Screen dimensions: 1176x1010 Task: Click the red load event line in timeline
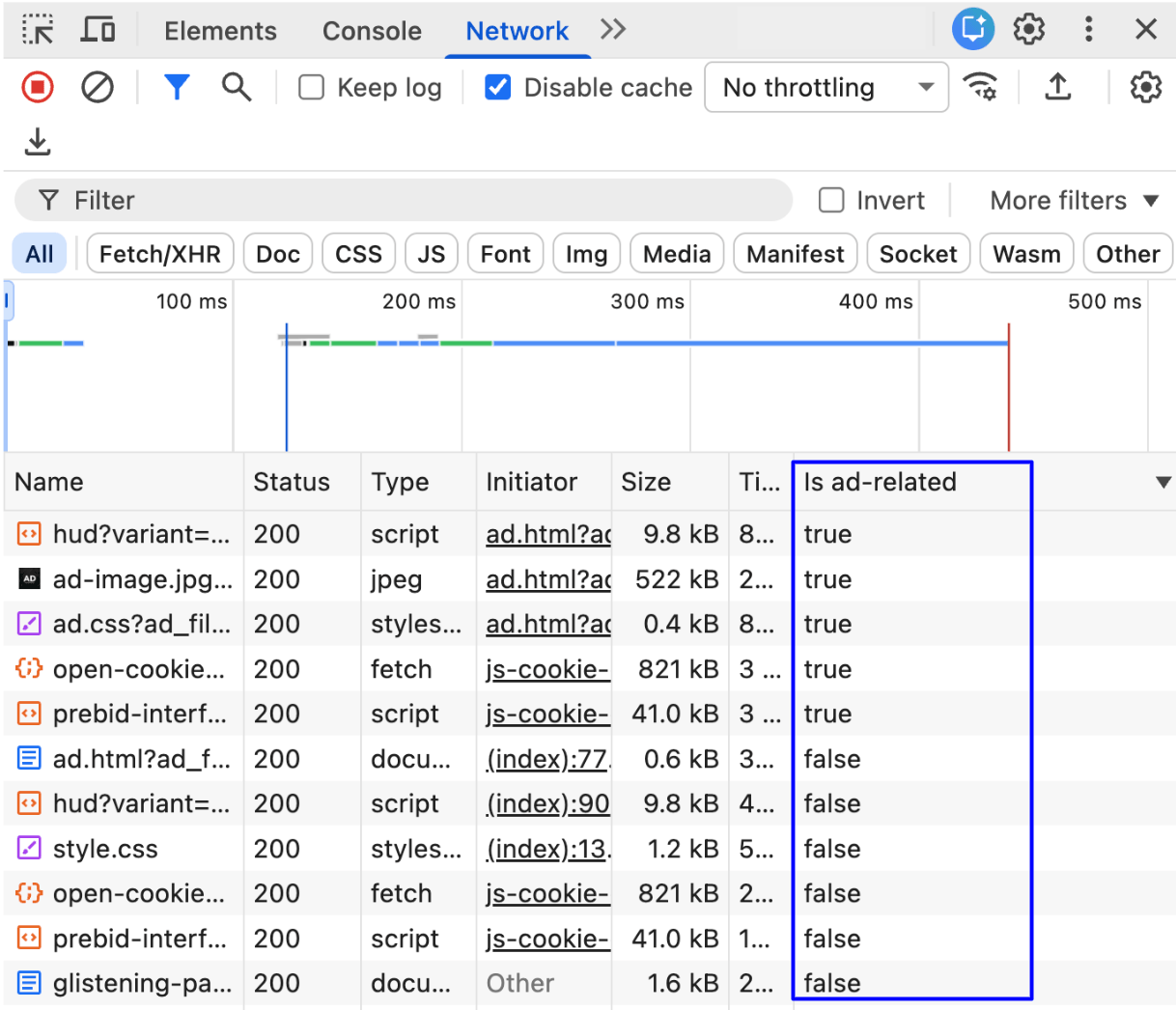point(1009,386)
